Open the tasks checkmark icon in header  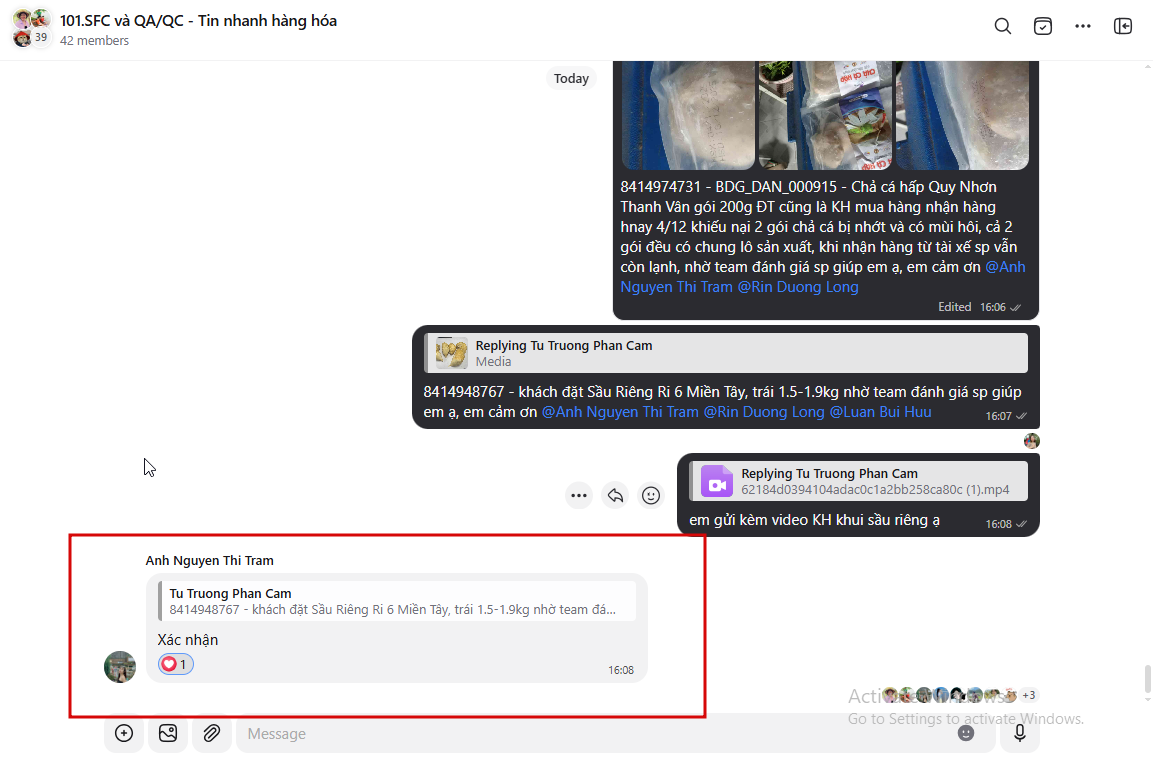[x=1043, y=26]
